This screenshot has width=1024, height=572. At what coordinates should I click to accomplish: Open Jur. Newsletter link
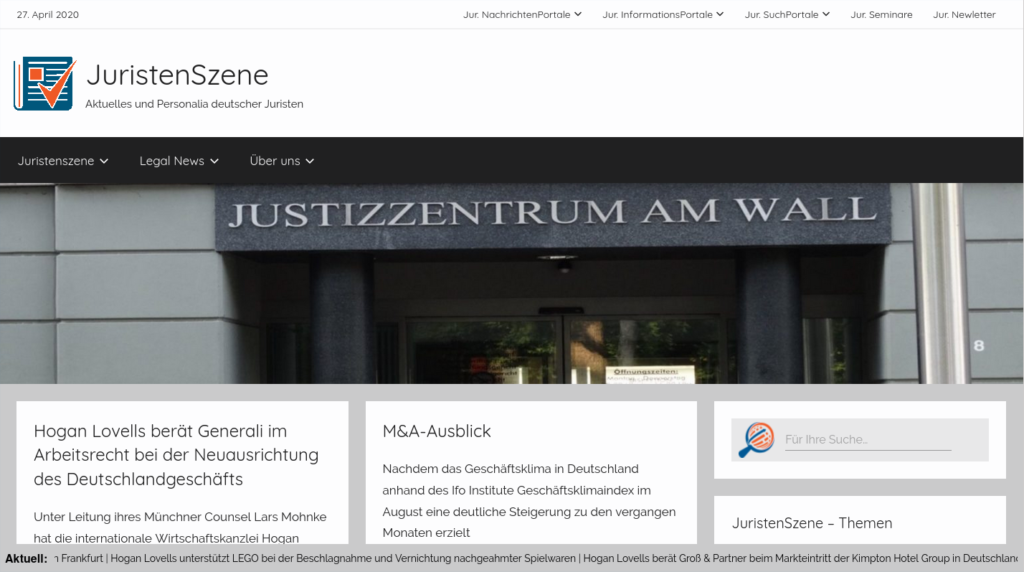point(964,15)
